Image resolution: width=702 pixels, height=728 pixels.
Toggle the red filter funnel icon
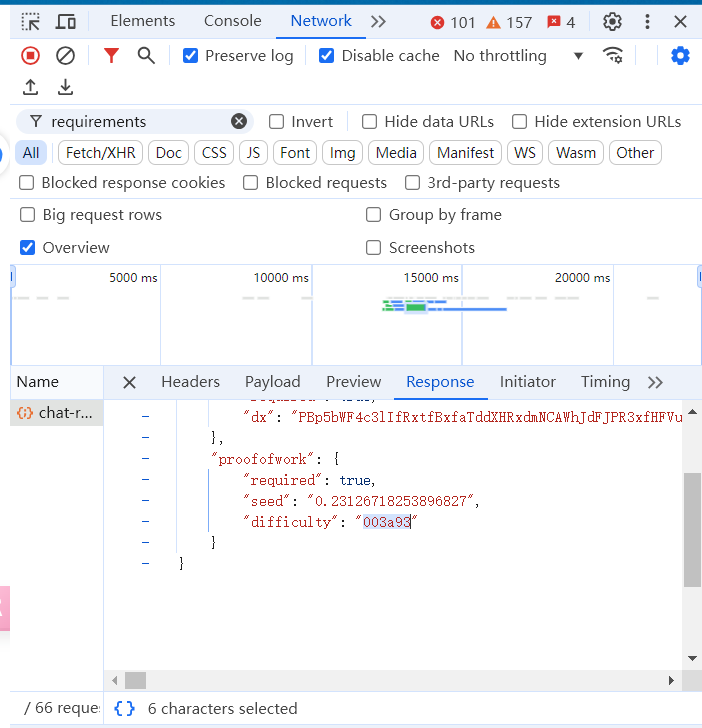111,56
